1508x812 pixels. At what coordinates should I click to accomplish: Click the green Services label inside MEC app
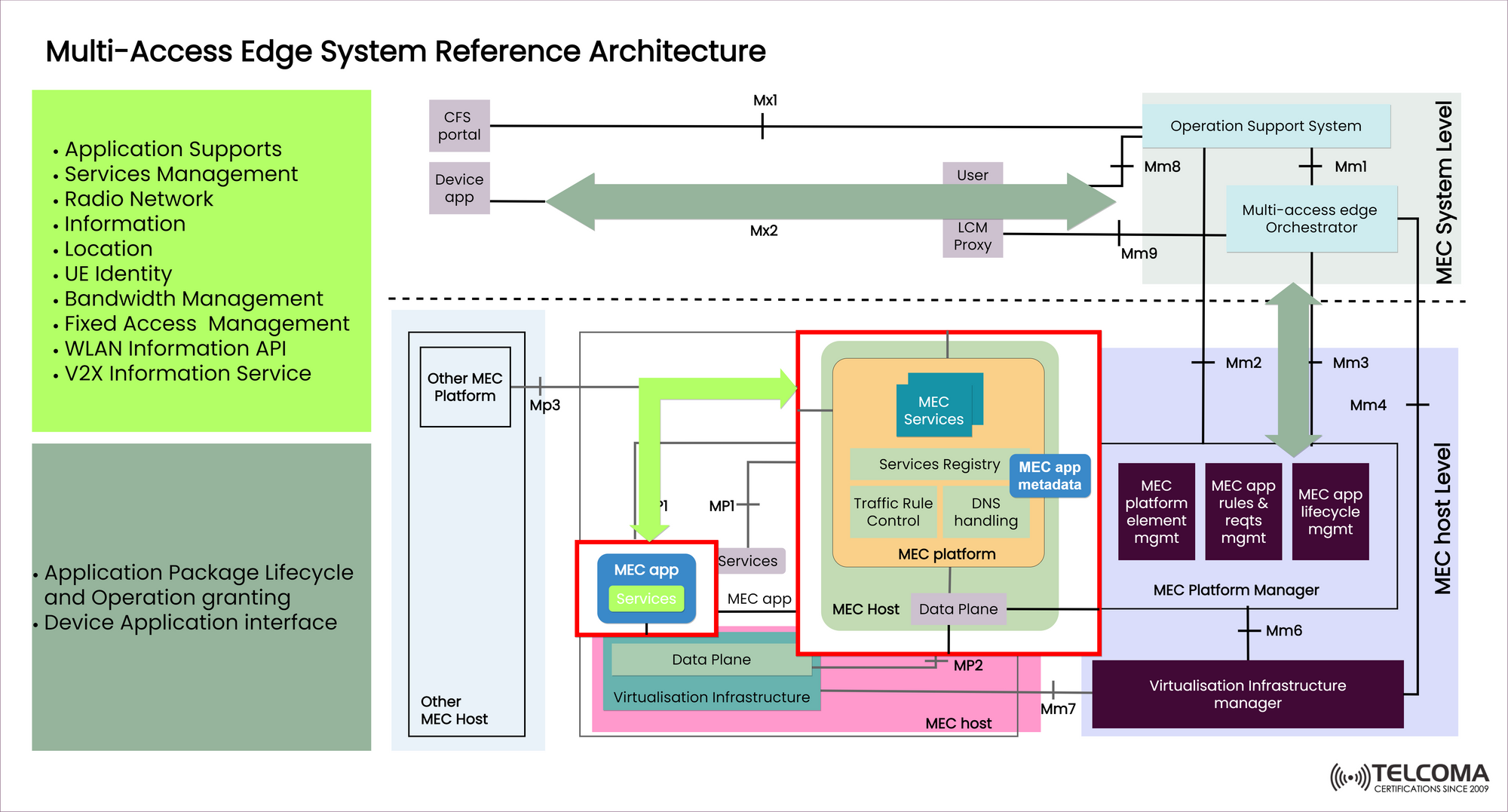[646, 599]
